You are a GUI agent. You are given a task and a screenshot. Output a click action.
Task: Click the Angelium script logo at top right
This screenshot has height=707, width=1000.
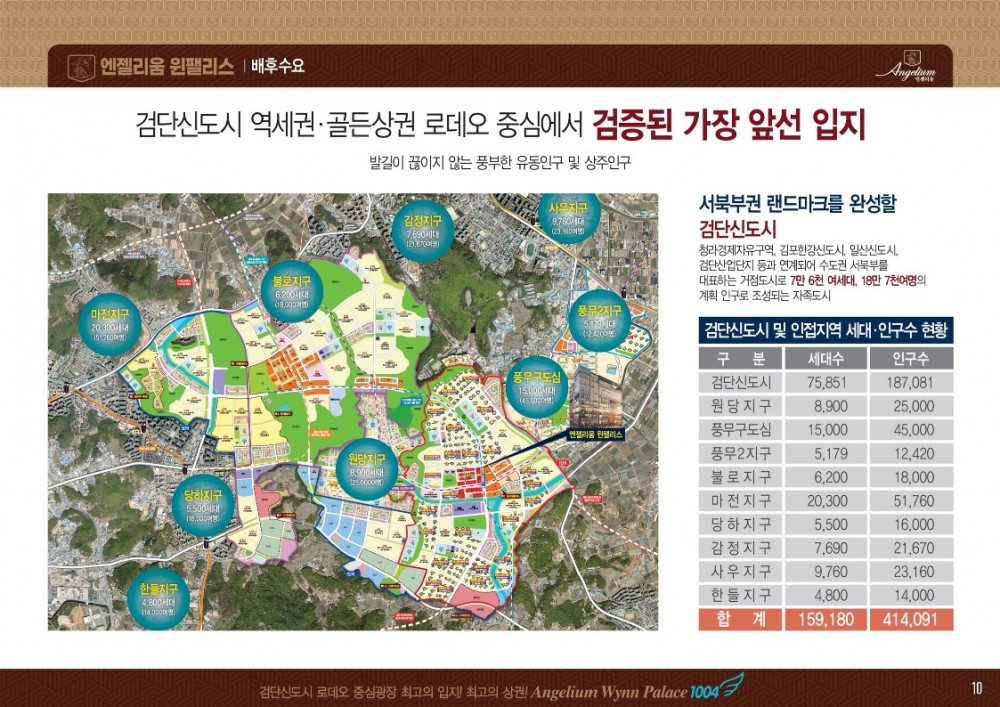[906, 66]
